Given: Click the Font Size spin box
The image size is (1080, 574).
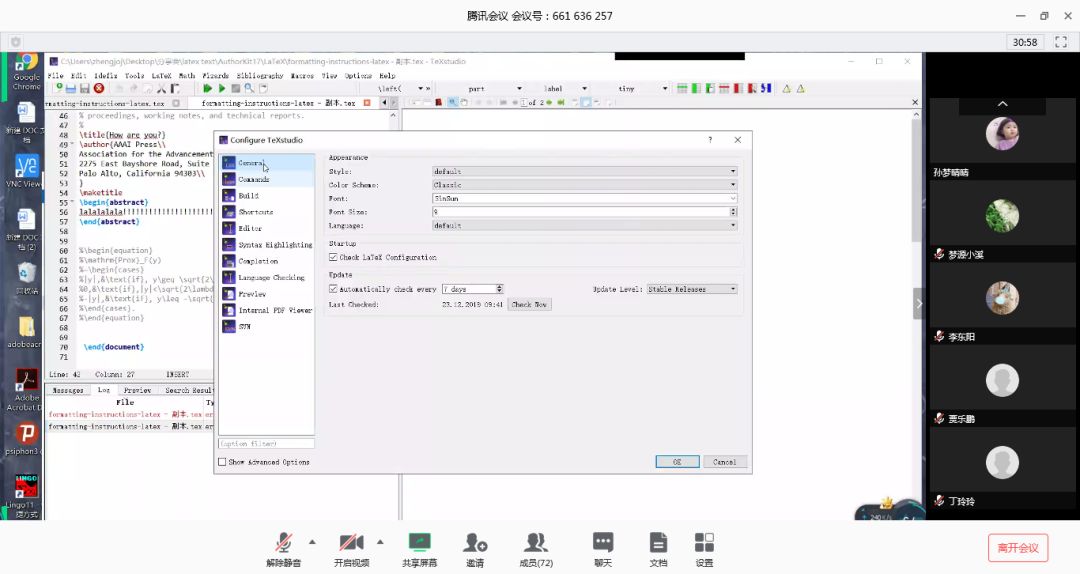Looking at the screenshot, I should coord(584,212).
